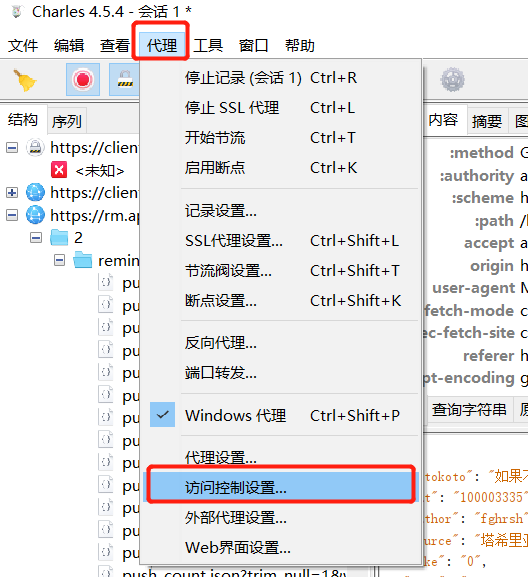Open the 文件 menu
Image resolution: width=528 pixels, height=577 pixels.
23,46
